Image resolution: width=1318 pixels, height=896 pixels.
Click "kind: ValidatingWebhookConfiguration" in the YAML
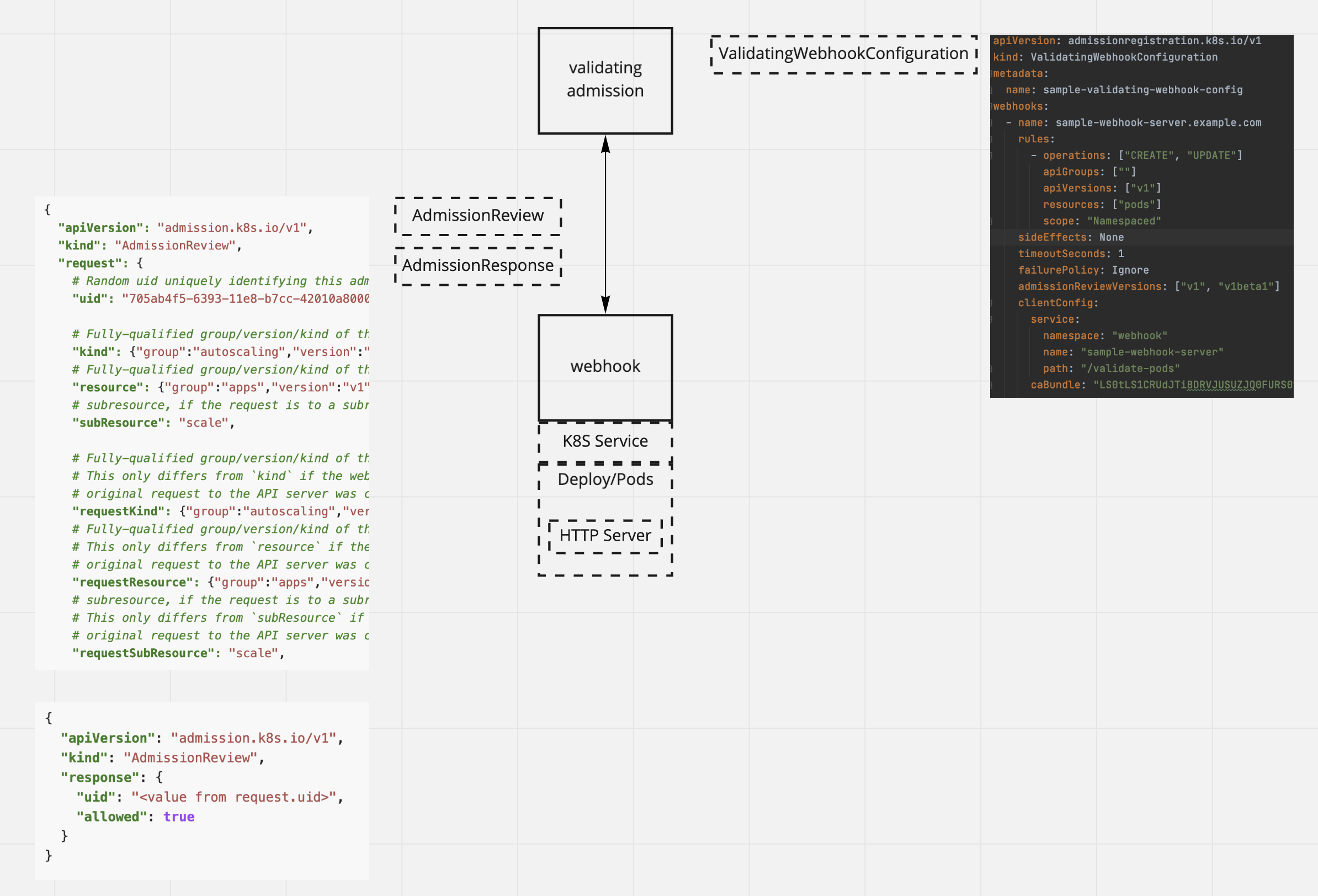1105,57
